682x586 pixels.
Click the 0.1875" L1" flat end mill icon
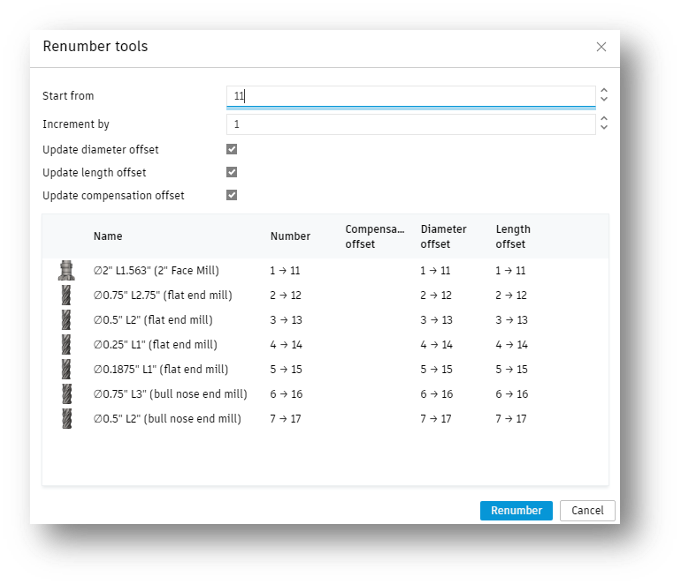pyautogui.click(x=66, y=369)
